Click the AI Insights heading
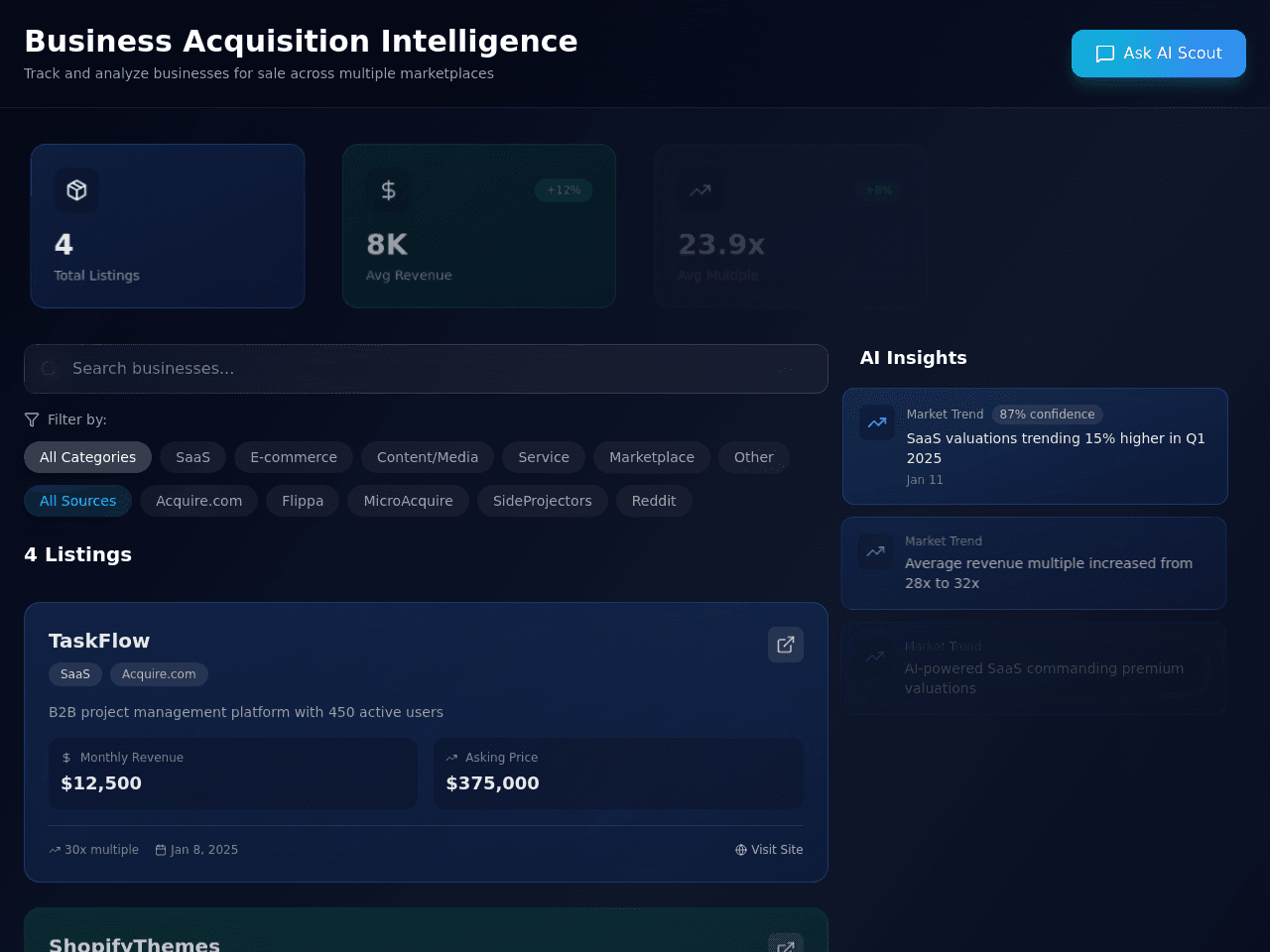 coord(913,358)
